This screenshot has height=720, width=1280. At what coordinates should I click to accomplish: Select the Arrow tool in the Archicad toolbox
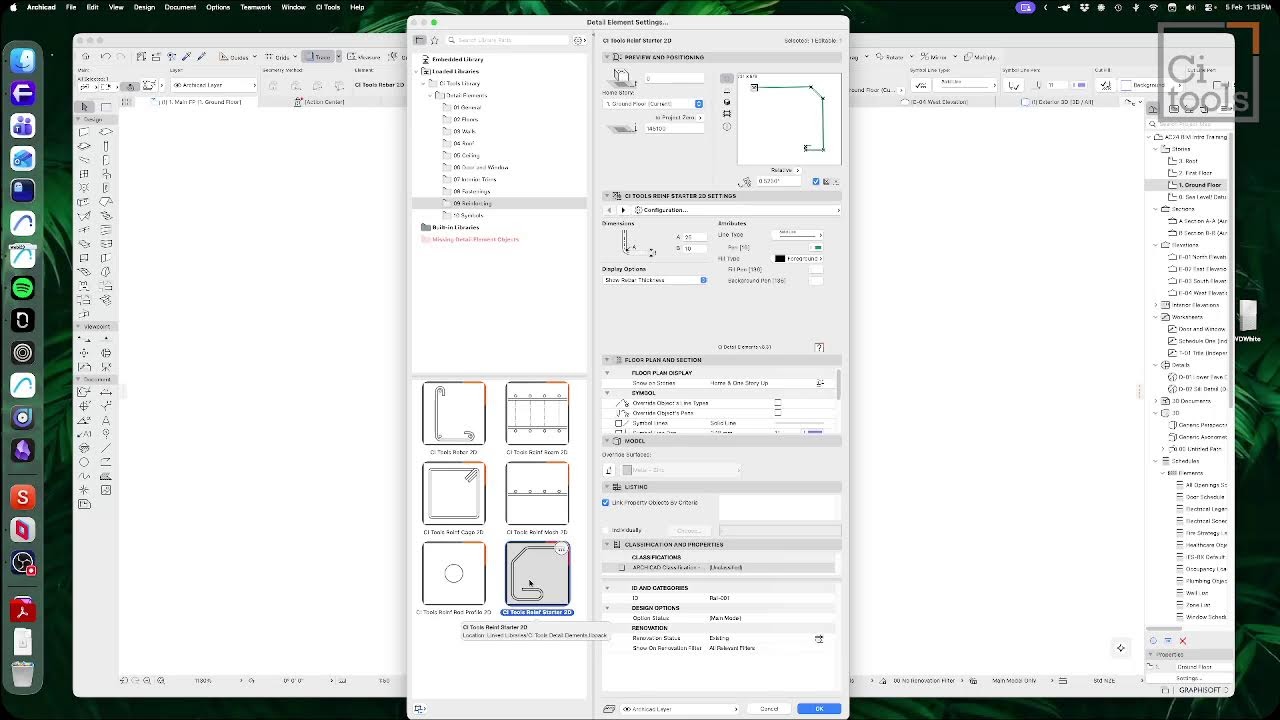(x=85, y=107)
